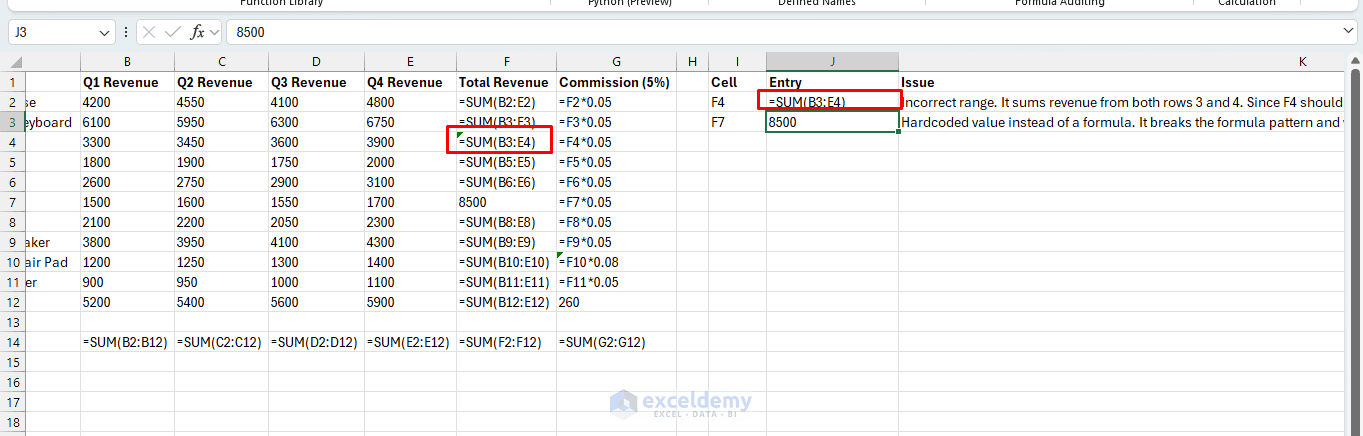Select row 18 header
Screen dimensions: 1363x436
click(14, 422)
